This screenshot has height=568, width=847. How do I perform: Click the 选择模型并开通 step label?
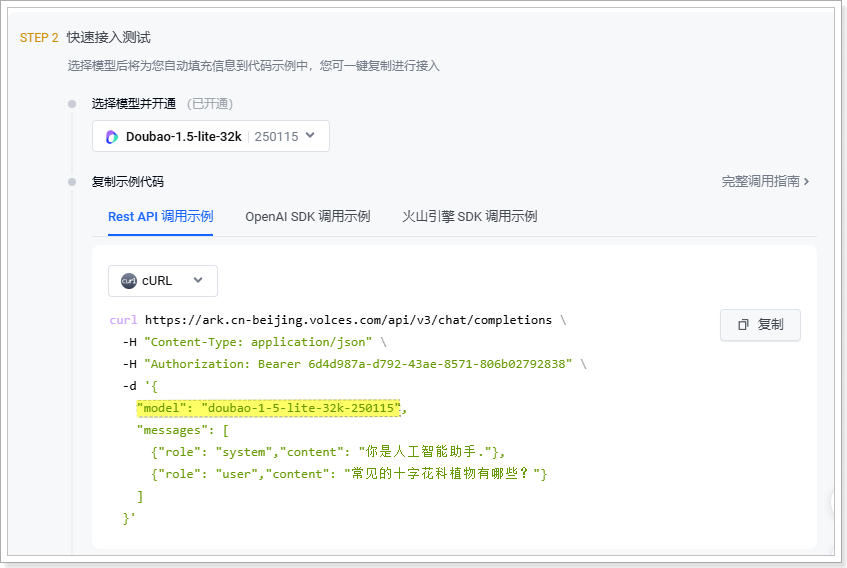(133, 104)
